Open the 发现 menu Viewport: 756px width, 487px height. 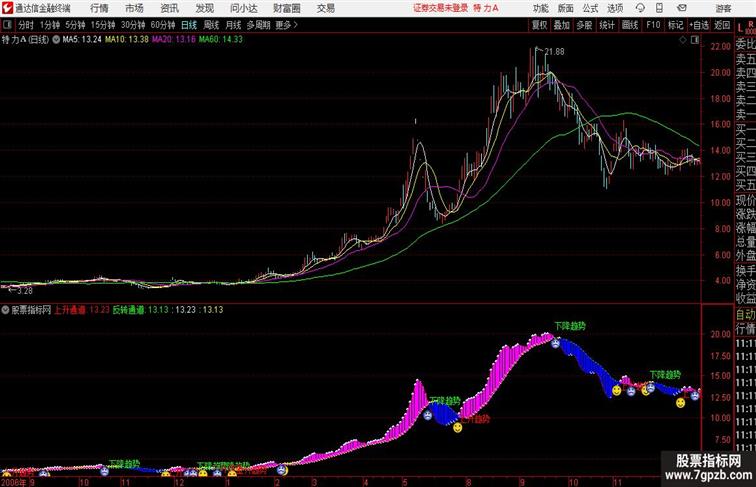pyautogui.click(x=204, y=8)
